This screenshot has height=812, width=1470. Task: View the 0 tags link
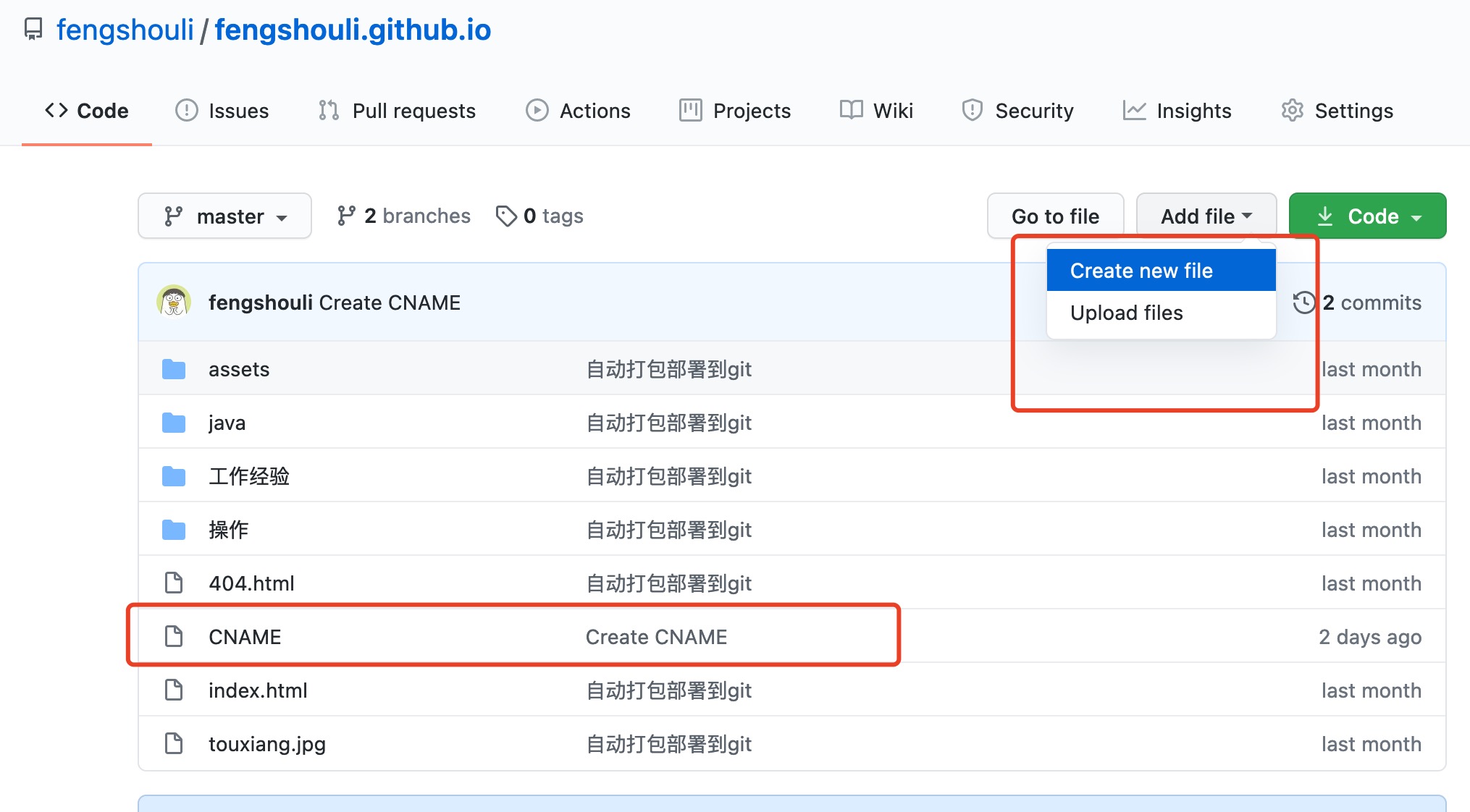coord(539,216)
